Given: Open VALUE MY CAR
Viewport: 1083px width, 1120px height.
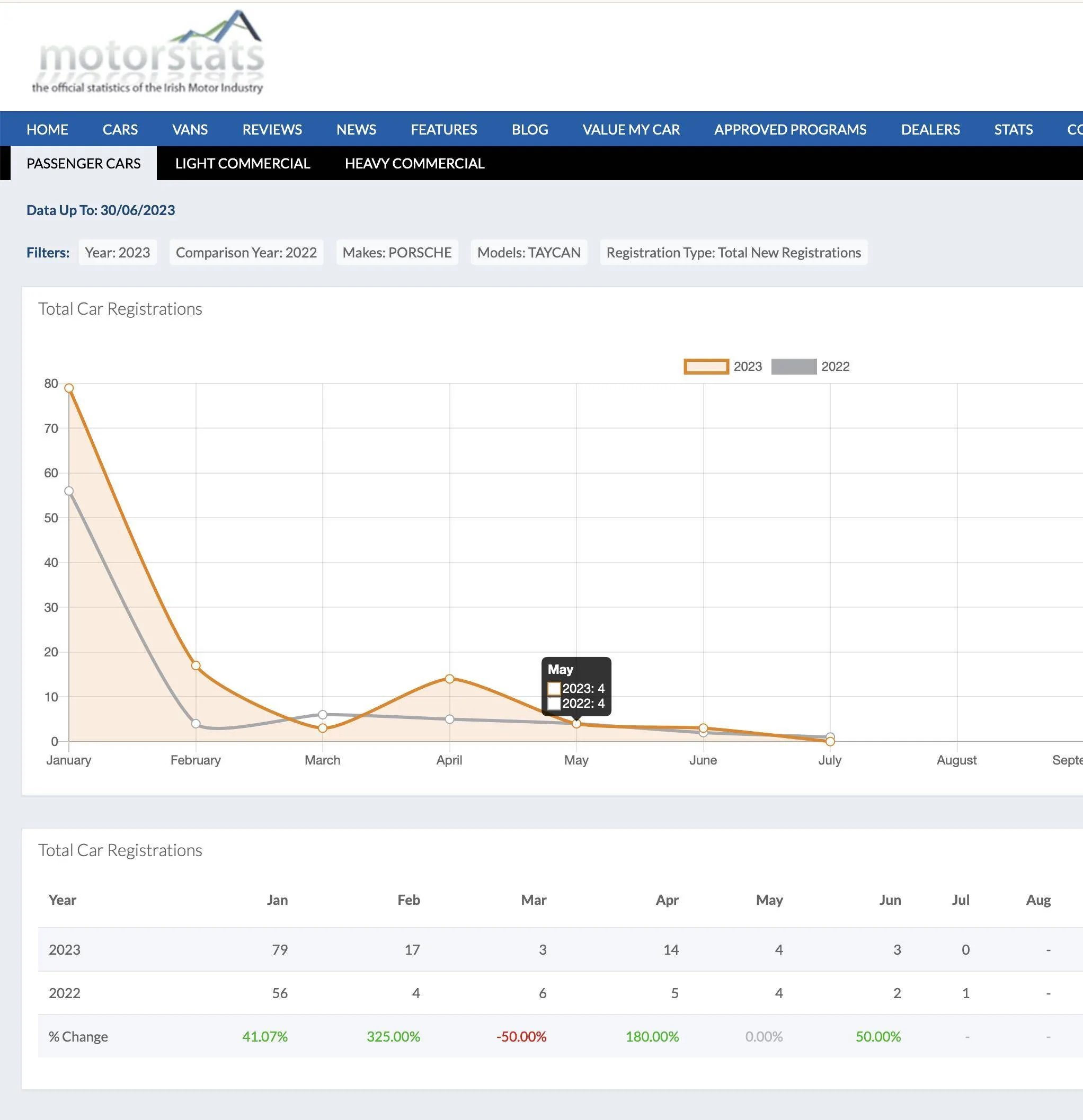Looking at the screenshot, I should click(x=631, y=130).
